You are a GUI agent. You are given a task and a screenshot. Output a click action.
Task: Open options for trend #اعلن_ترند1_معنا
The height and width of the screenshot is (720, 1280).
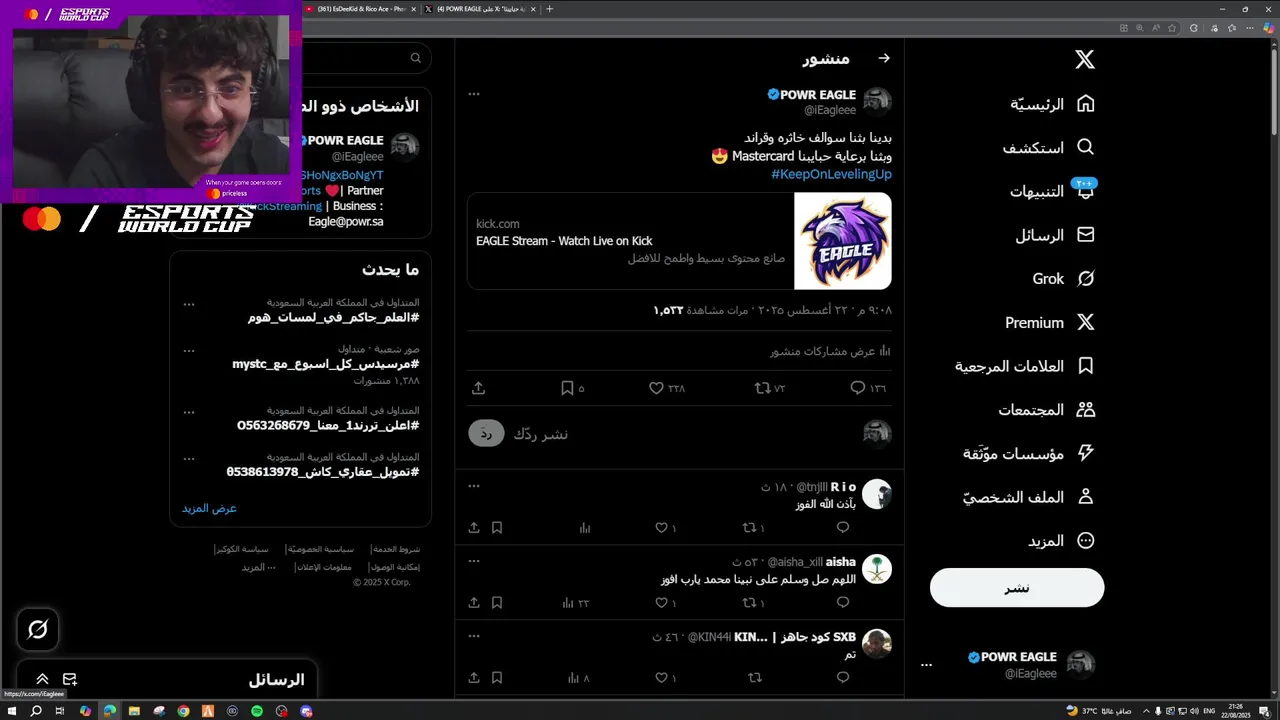point(189,412)
